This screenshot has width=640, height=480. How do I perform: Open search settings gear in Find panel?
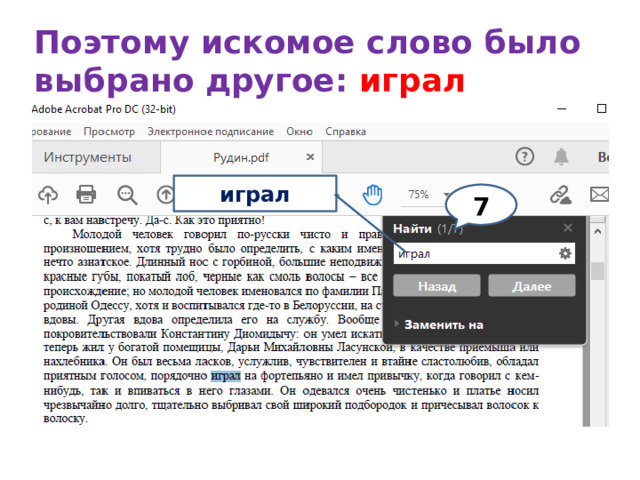click(565, 253)
